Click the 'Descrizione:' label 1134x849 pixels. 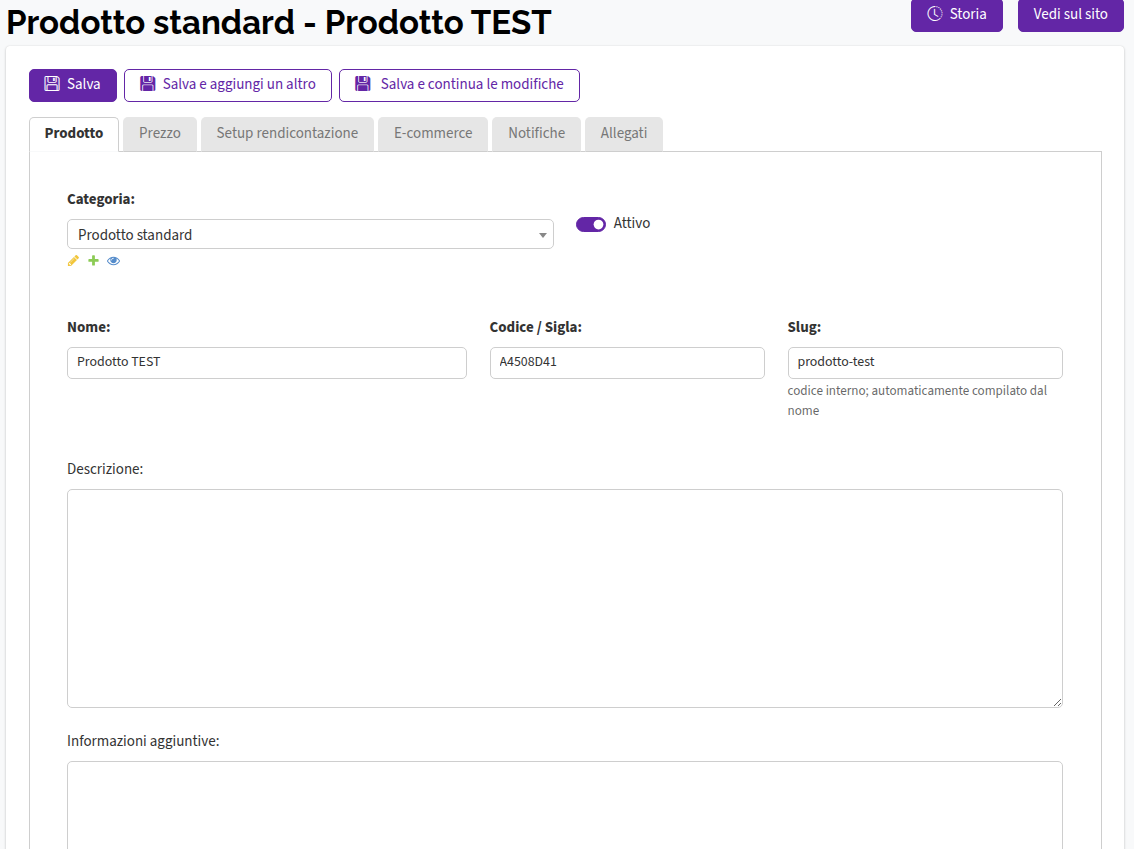(105, 469)
